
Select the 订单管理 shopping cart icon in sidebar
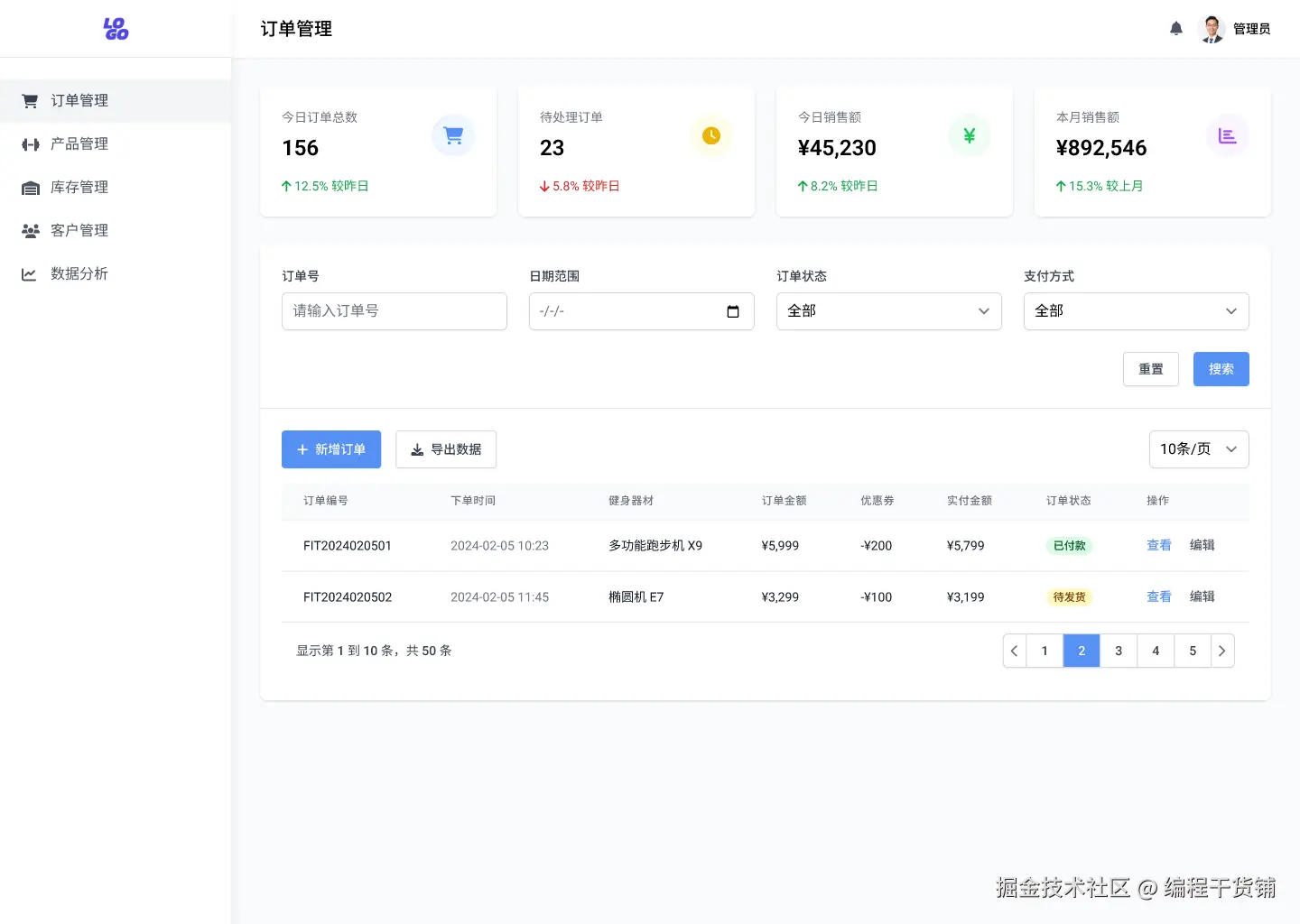pyautogui.click(x=30, y=100)
